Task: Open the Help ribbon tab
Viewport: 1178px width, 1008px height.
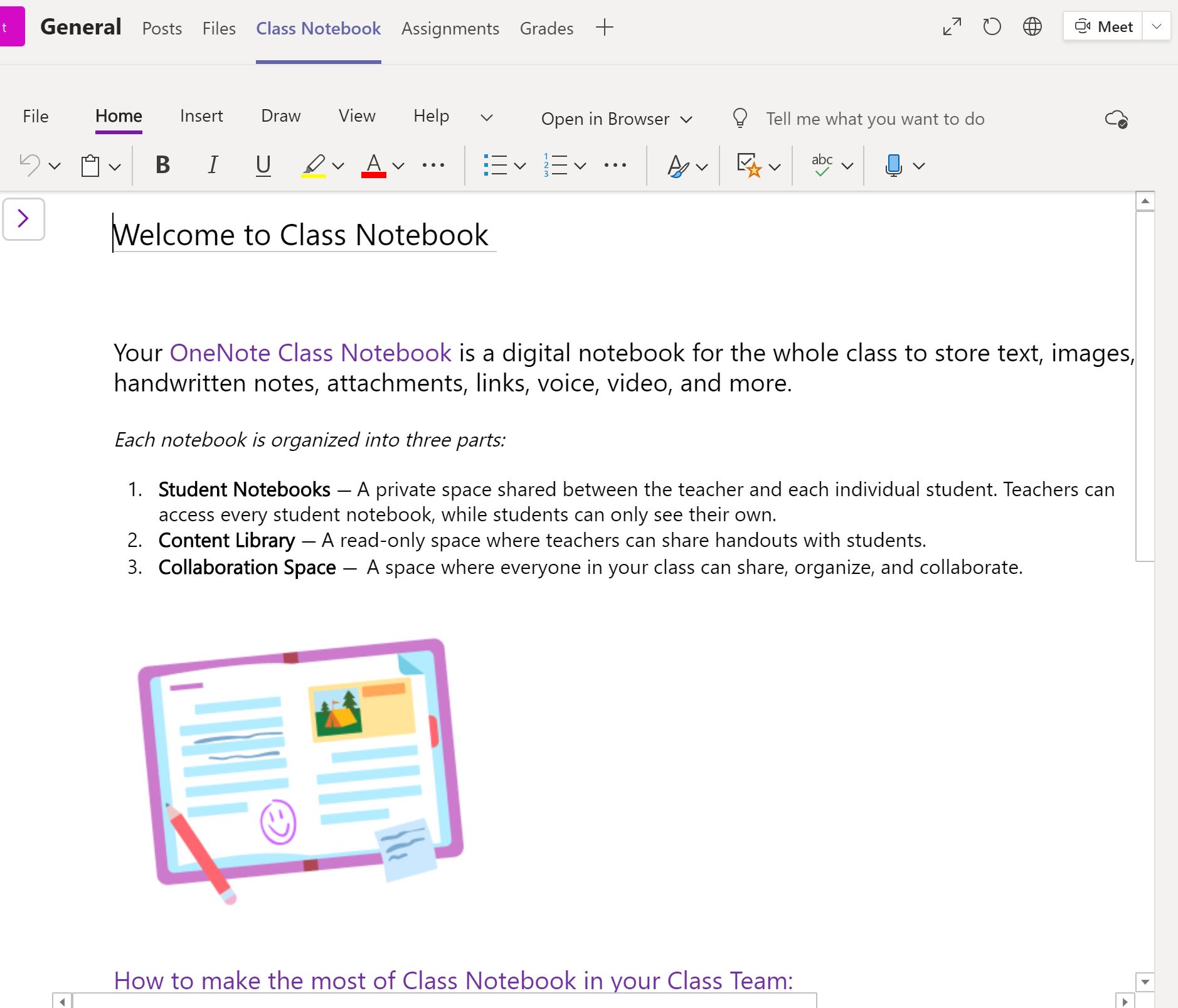Action: (431, 116)
